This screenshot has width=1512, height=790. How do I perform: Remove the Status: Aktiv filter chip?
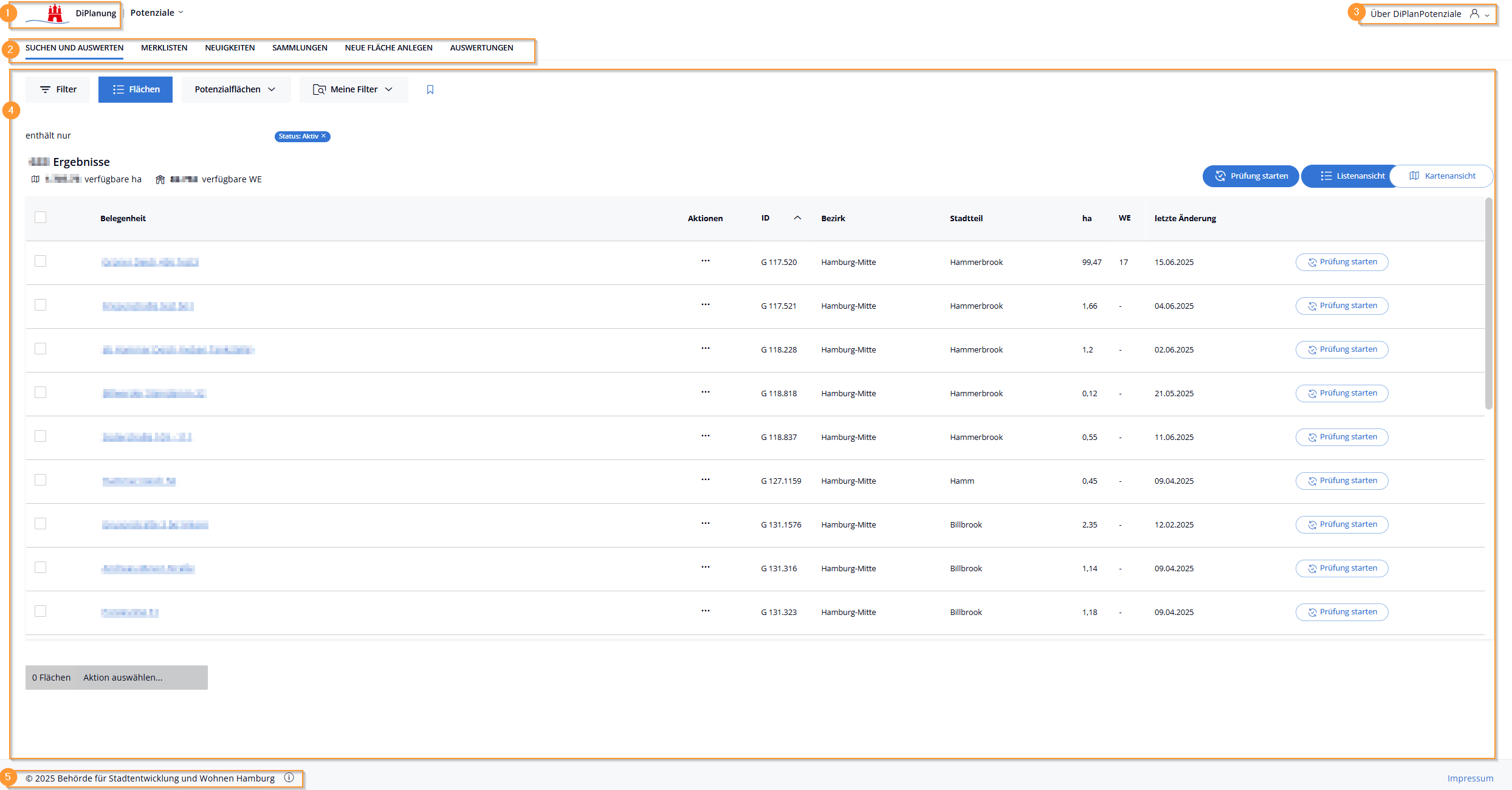(324, 136)
